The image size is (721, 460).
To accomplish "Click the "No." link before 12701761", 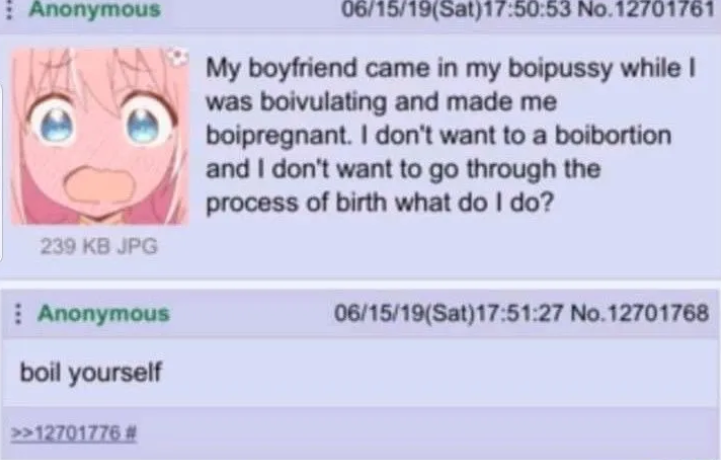I will 594,9.
